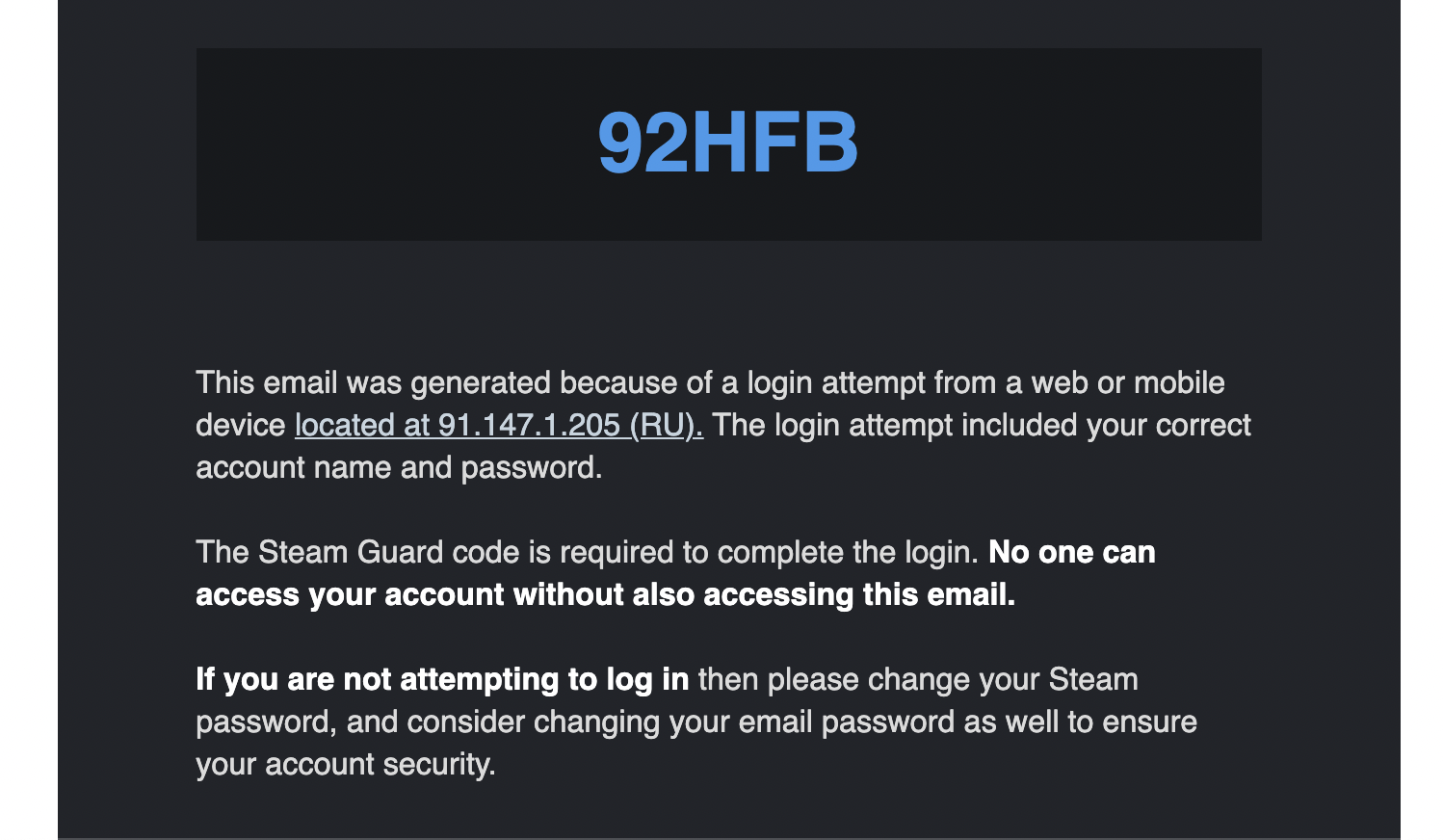Screen dimensions: 1443x840
Task: Click the words "This email was generated because"
Action: (374, 382)
